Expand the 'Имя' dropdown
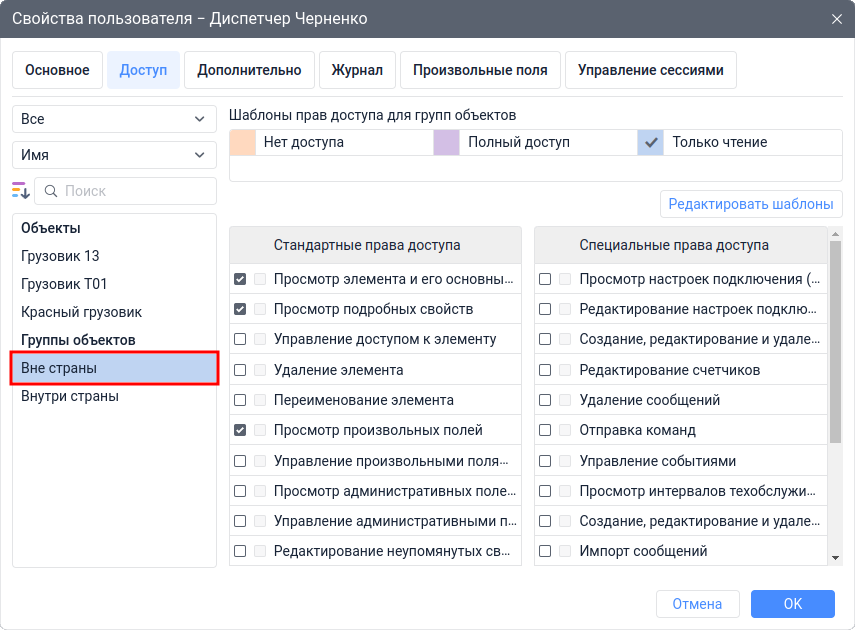Screen dimensions: 855x630 pos(114,155)
